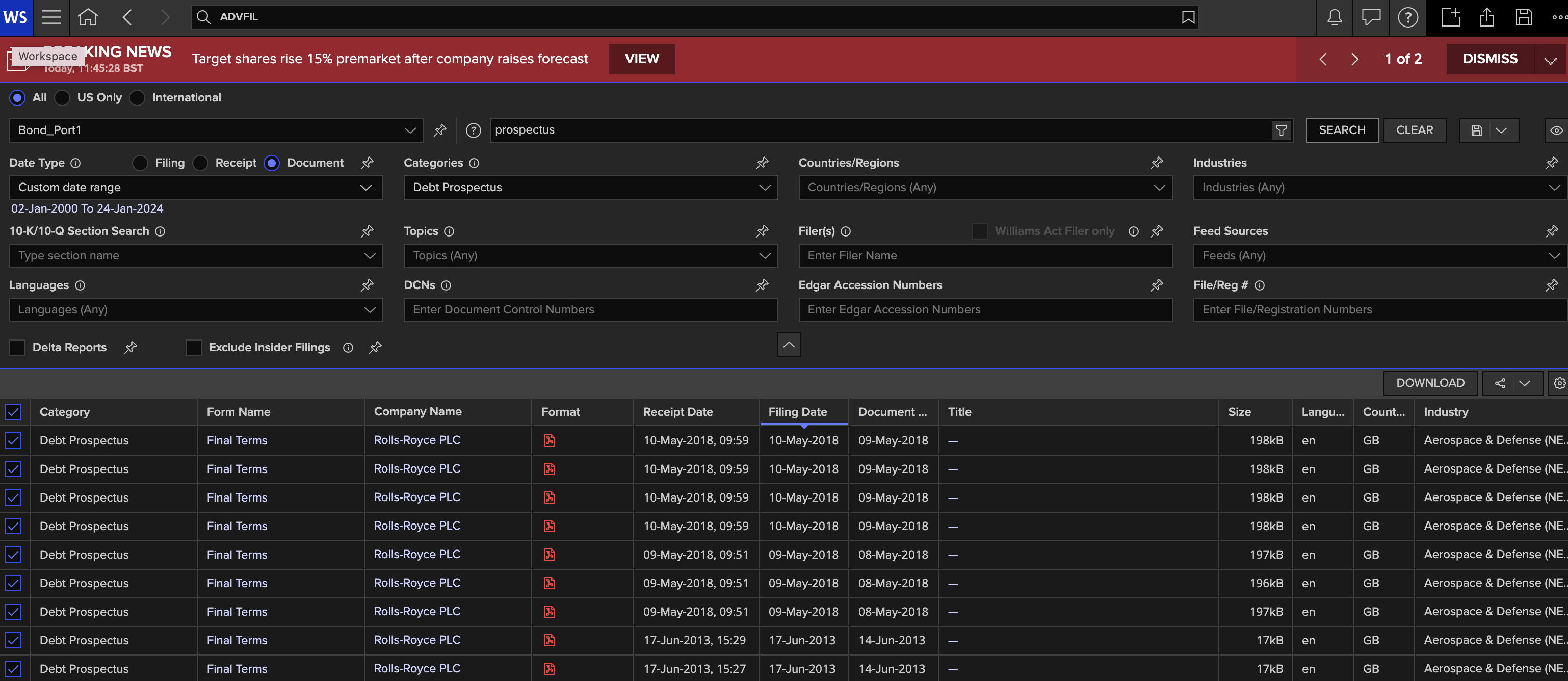Image resolution: width=1568 pixels, height=681 pixels.
Task: Open the Debt Prospectus categories dropdown
Action: click(x=590, y=188)
